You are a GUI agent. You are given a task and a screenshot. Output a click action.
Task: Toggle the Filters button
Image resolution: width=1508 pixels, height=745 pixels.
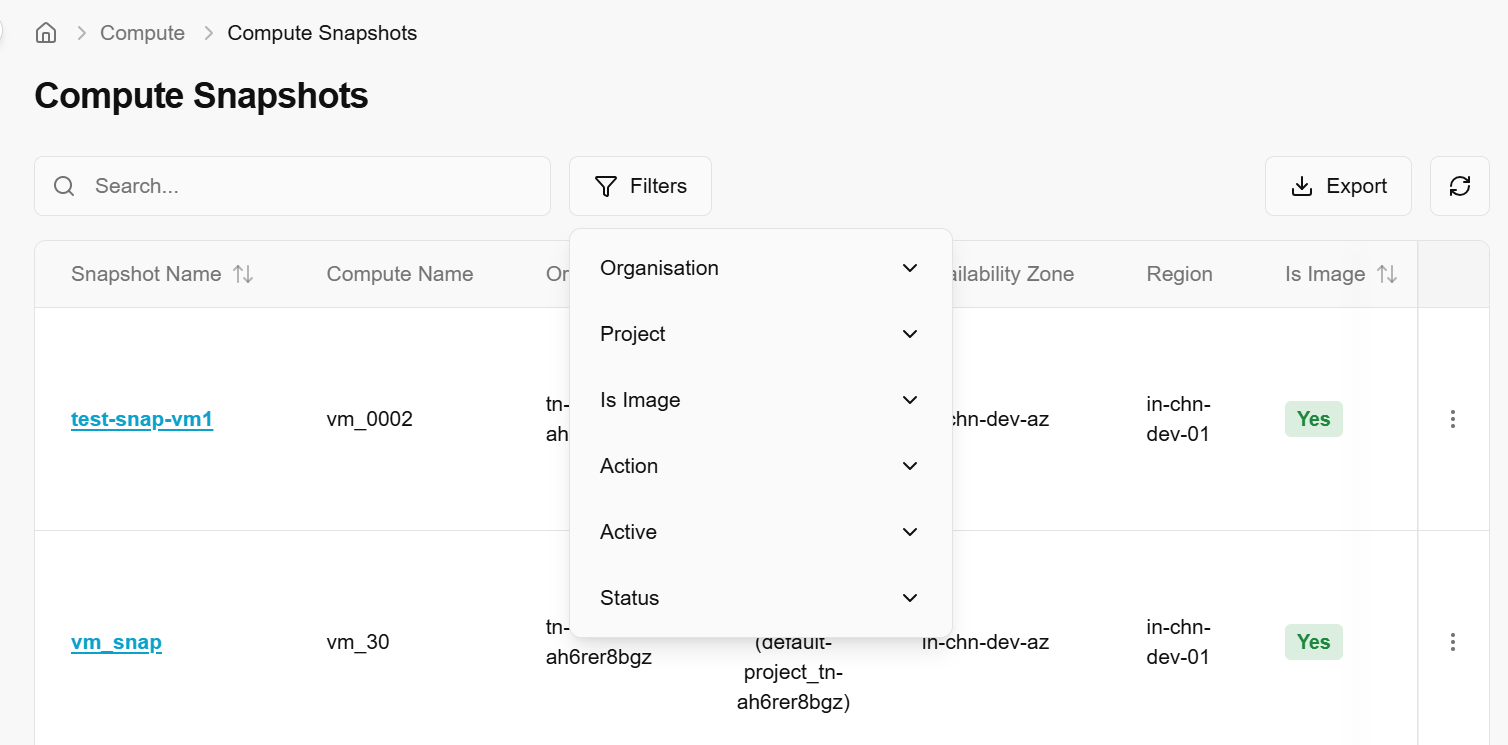coord(640,186)
